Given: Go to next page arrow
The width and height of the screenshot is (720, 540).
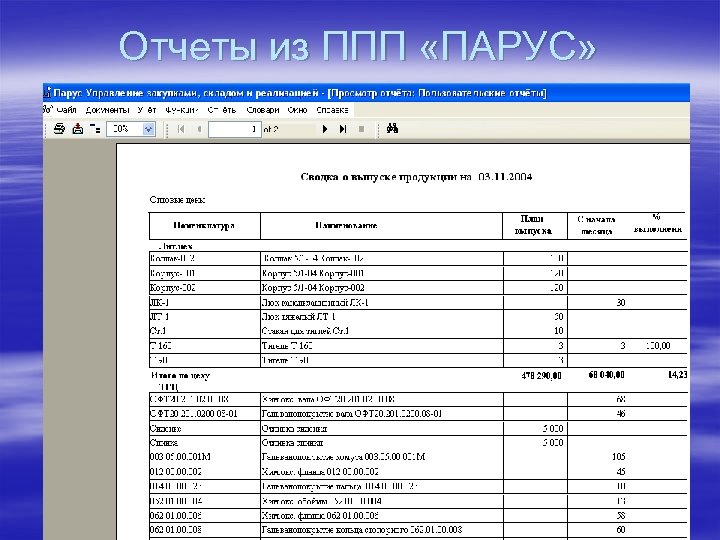Looking at the screenshot, I should click(325, 129).
